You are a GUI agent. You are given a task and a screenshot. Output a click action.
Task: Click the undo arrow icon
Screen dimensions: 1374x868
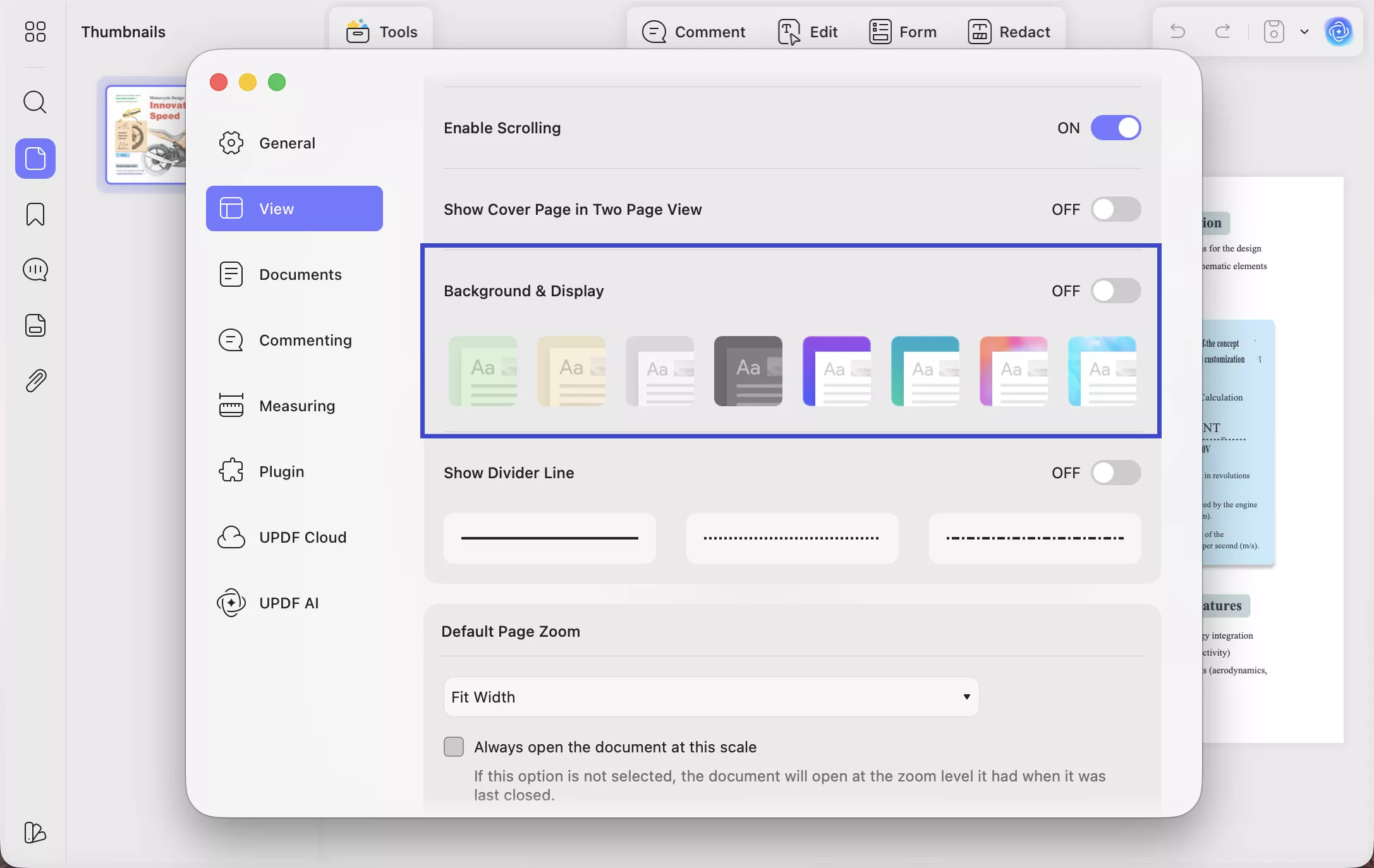point(1177,32)
